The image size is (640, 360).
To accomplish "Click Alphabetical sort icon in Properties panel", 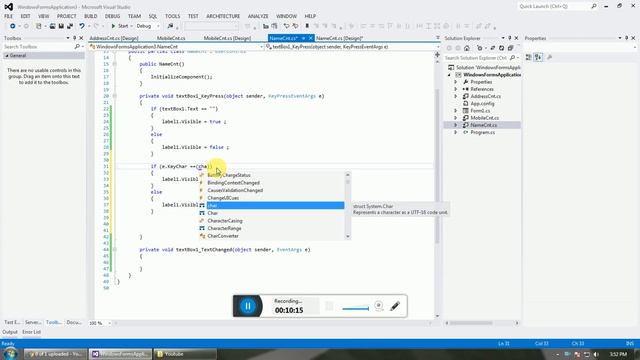I will click(x=538, y=58).
